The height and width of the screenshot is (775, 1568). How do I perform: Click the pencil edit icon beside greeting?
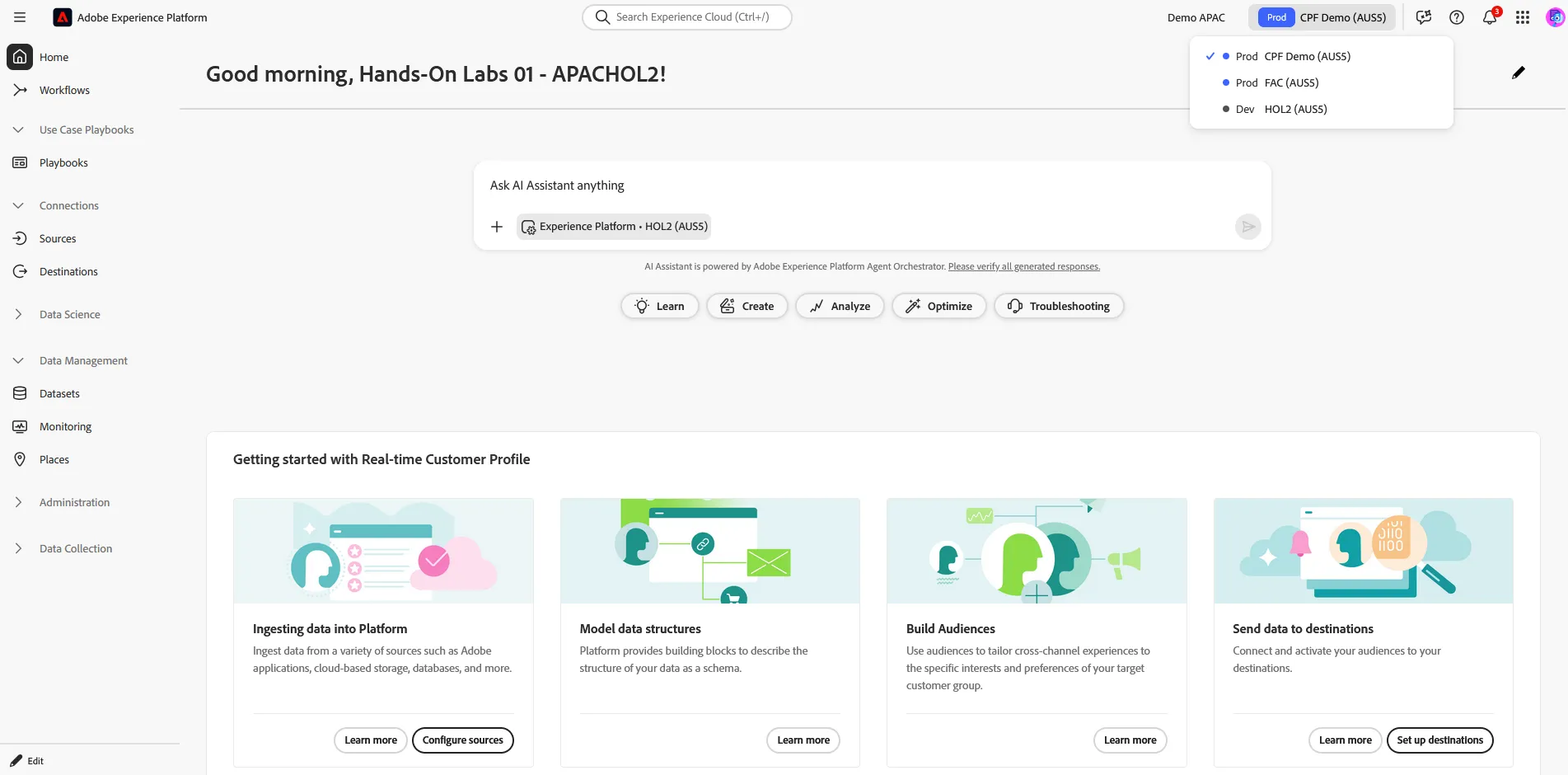click(1519, 73)
